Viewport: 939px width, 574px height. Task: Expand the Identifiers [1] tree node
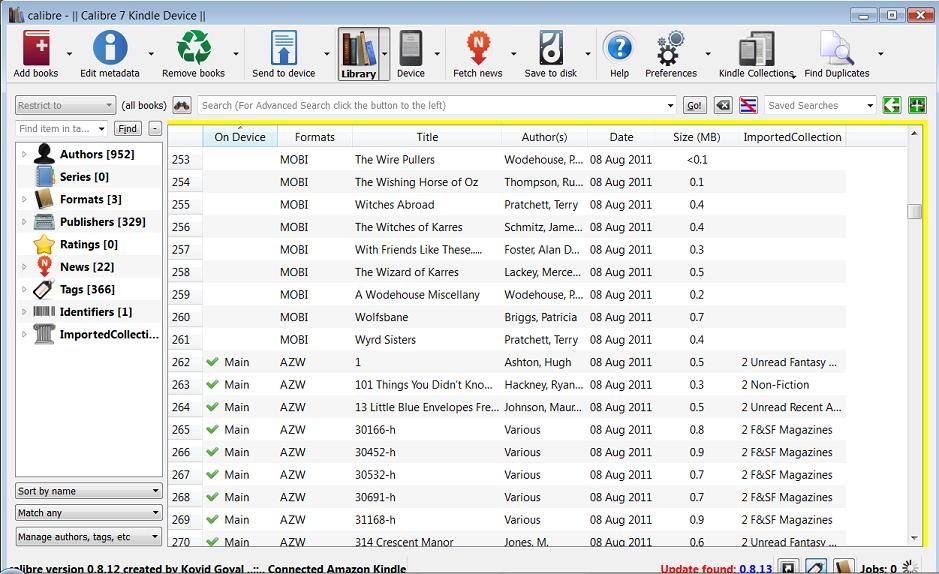pyautogui.click(x=24, y=312)
